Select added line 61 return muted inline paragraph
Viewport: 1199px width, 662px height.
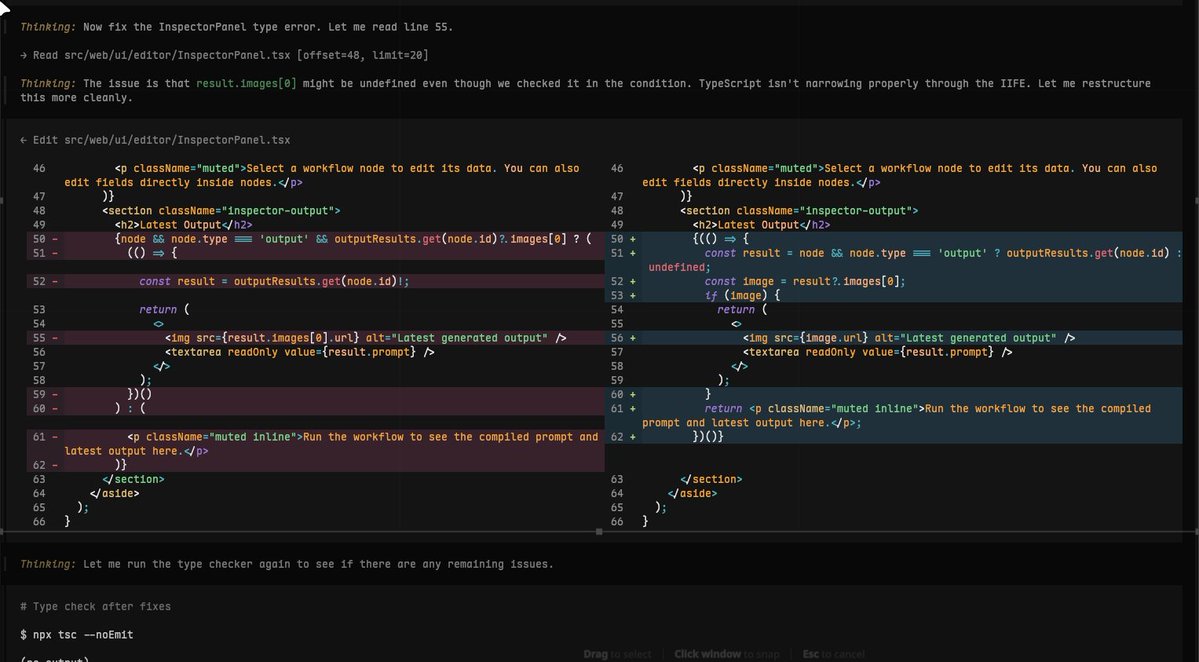(894, 416)
